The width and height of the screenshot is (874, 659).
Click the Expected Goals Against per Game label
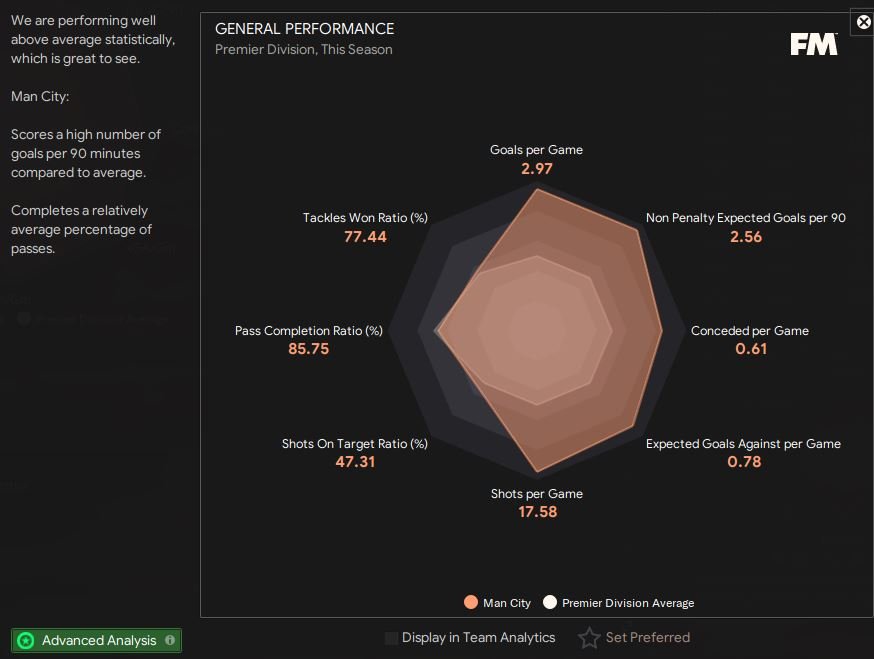click(x=743, y=444)
